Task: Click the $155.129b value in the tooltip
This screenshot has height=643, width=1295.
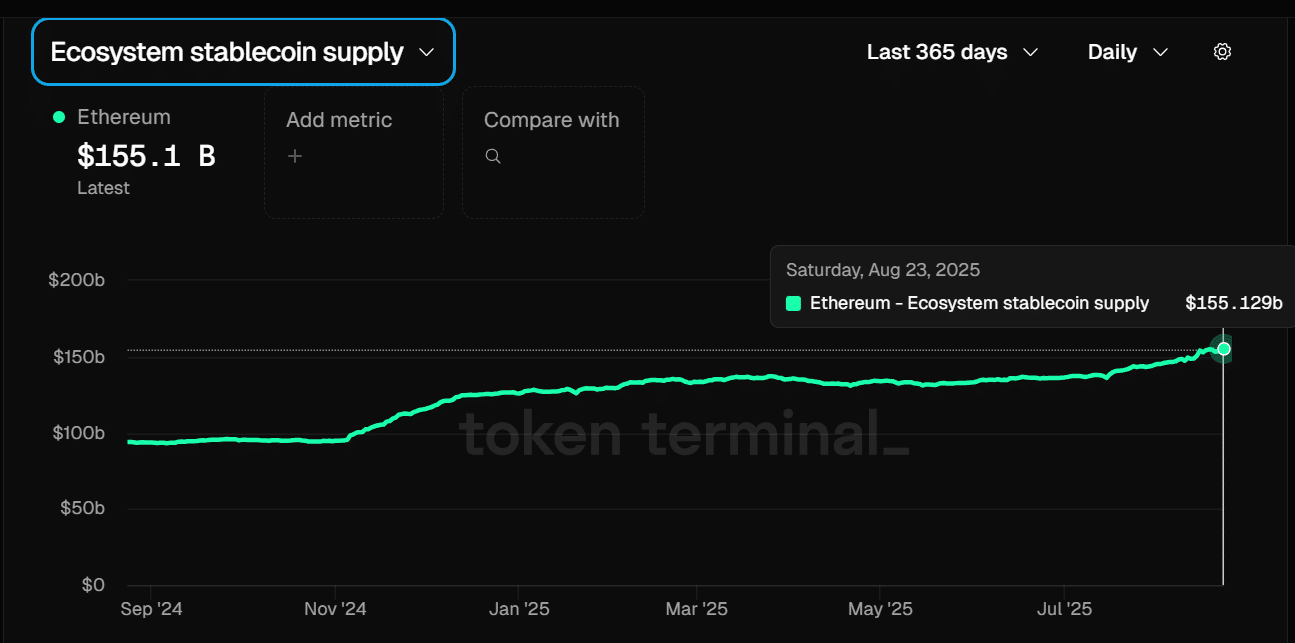Action: (x=1233, y=303)
